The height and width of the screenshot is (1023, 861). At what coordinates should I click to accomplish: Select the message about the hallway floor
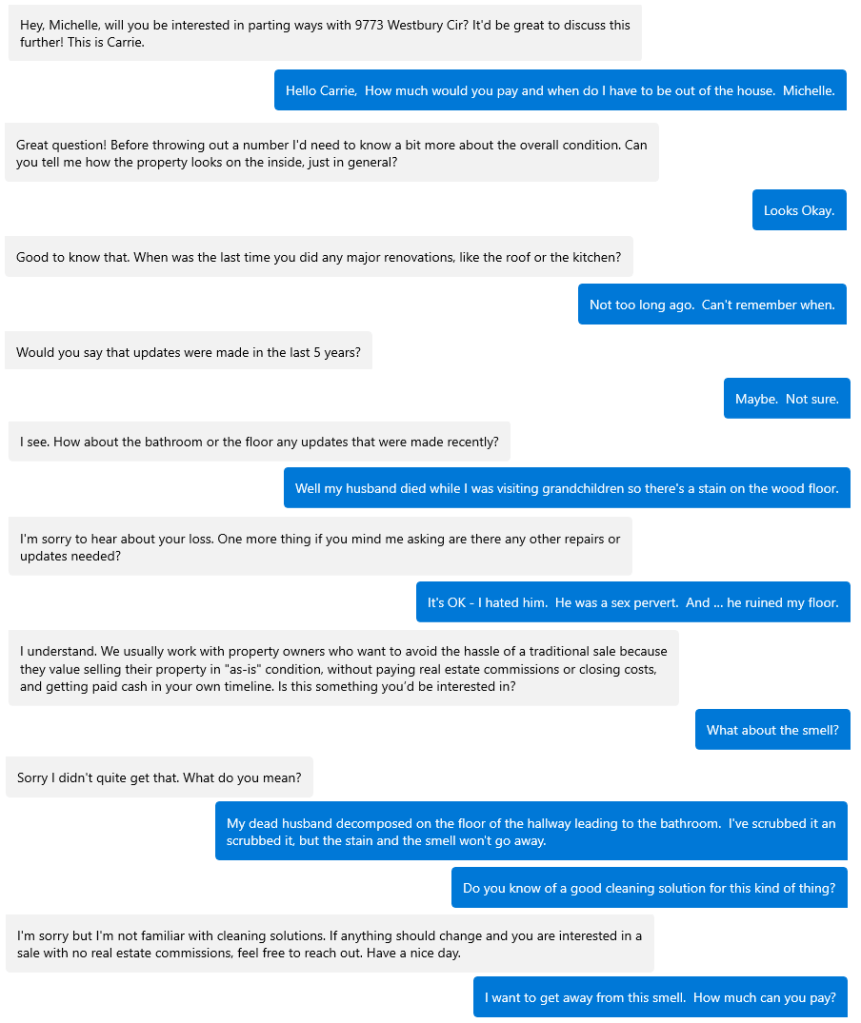point(531,832)
